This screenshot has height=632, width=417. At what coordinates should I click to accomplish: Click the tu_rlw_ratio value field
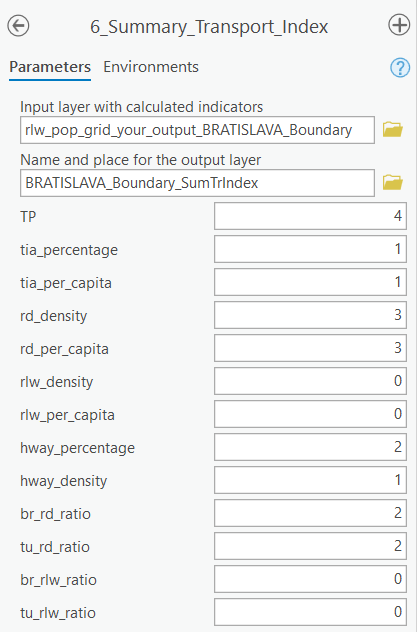pyautogui.click(x=310, y=613)
